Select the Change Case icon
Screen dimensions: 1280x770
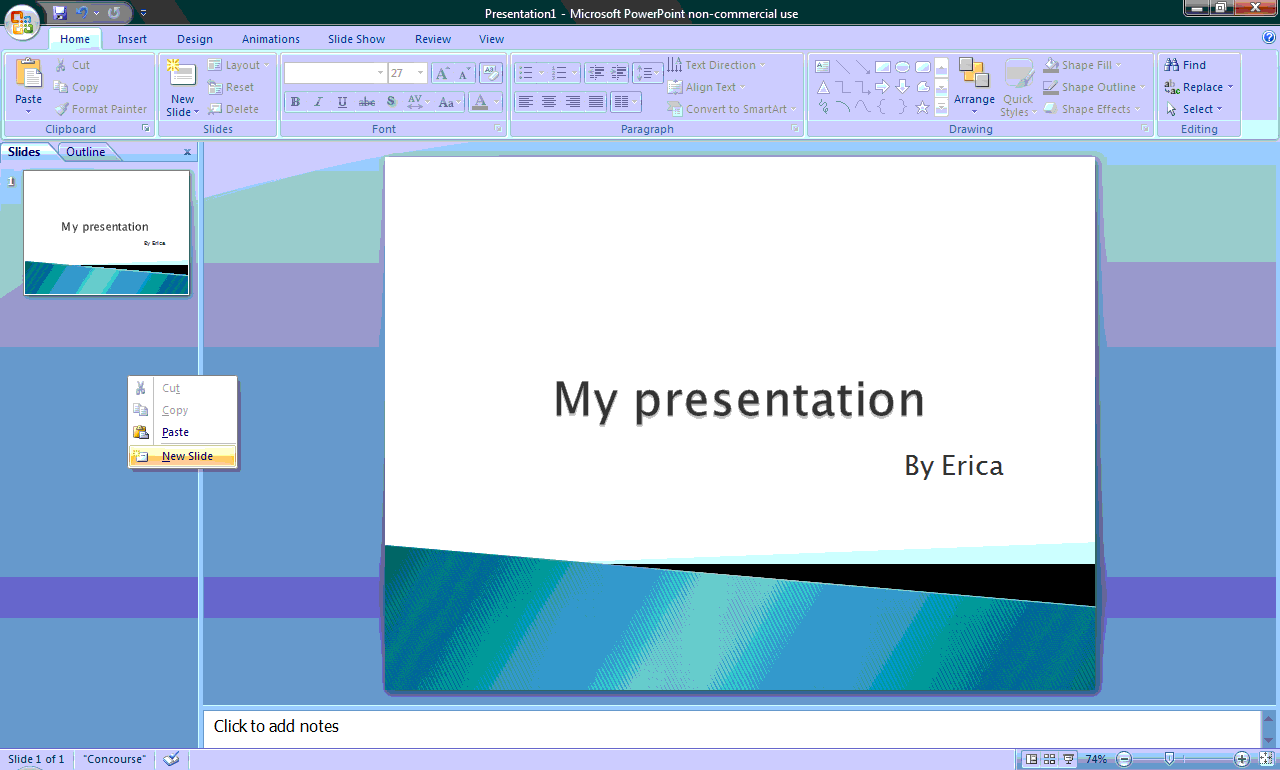tap(448, 101)
